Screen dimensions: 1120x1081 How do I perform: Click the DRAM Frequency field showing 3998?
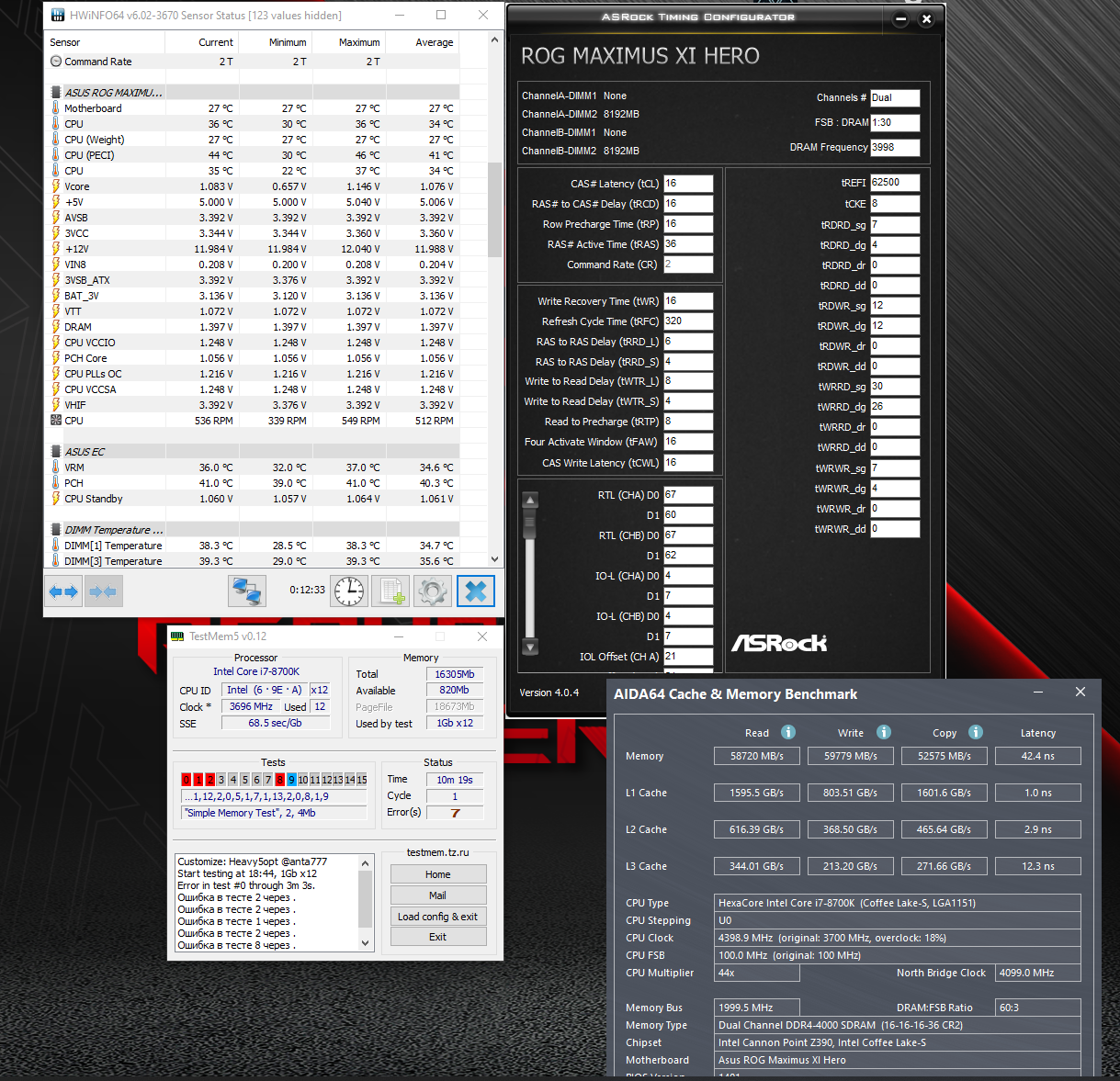895,147
